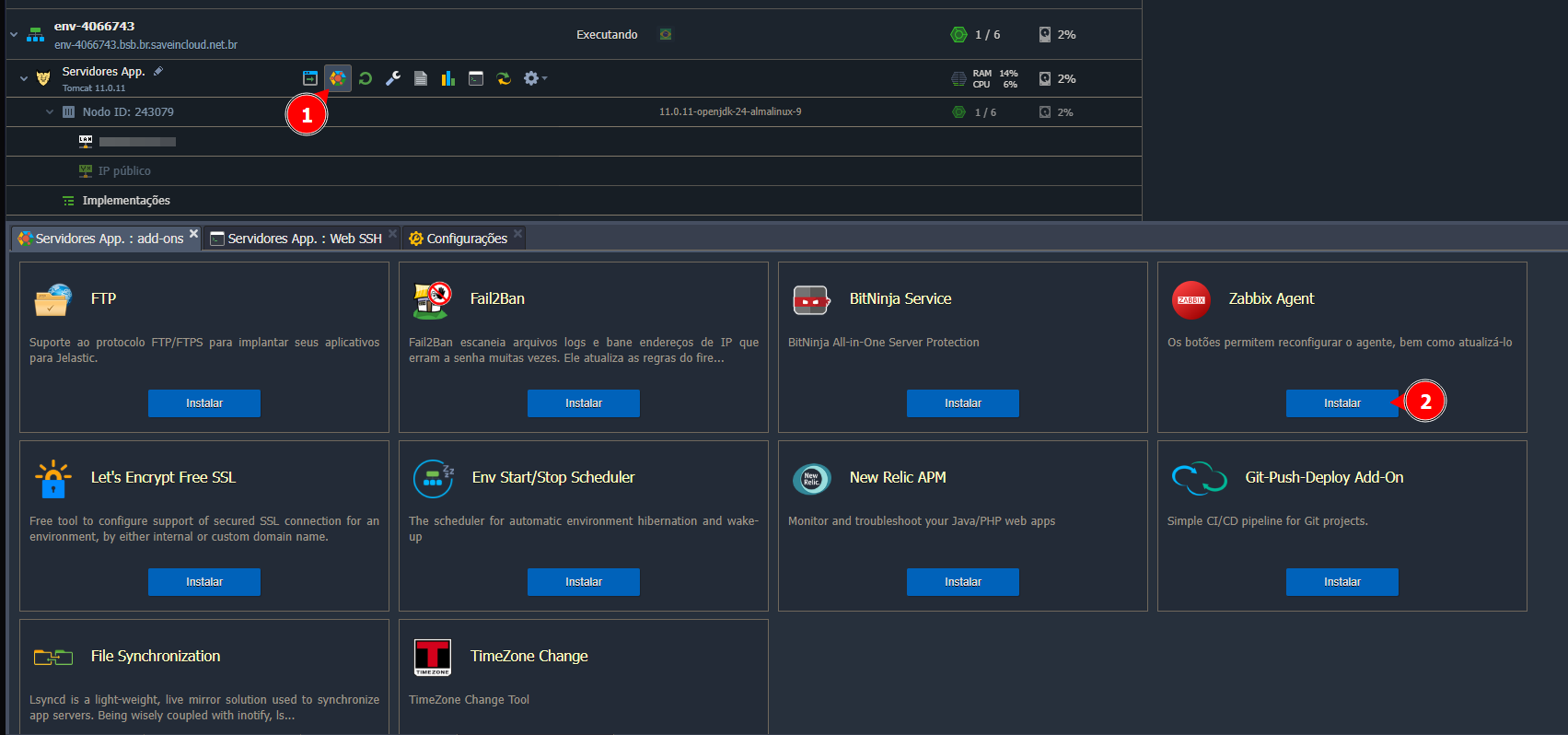Collapse the Nodo ID: 243079 node
Viewport: 1568px width, 735px height.
click(x=50, y=112)
